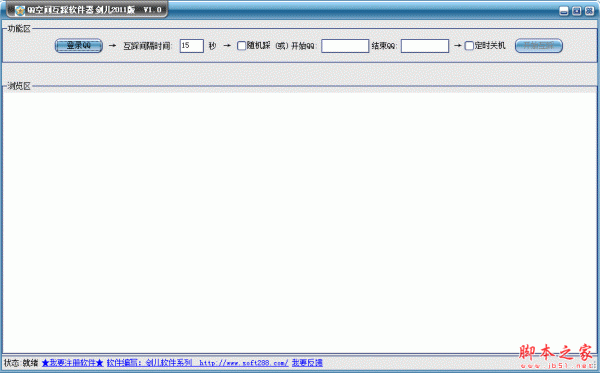Viewport: 600px width, 373px height.
Task: Click the 功能区 group label
Action: pyautogui.click(x=19, y=29)
